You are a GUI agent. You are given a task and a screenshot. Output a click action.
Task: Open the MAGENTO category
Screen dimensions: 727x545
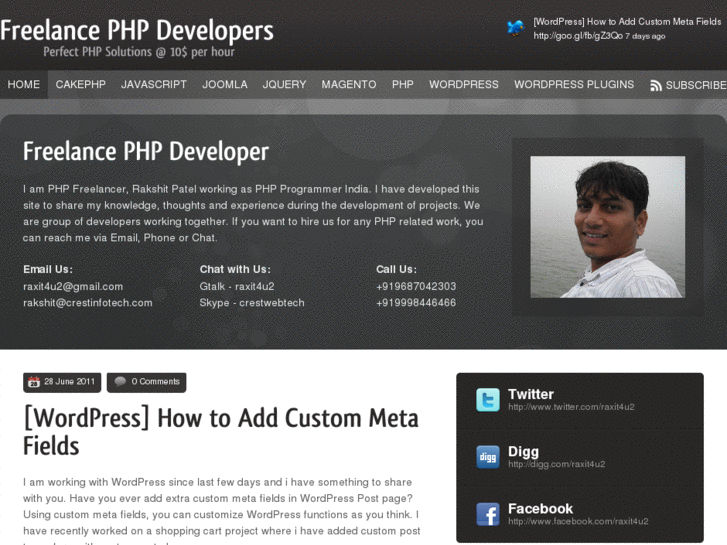tap(349, 84)
